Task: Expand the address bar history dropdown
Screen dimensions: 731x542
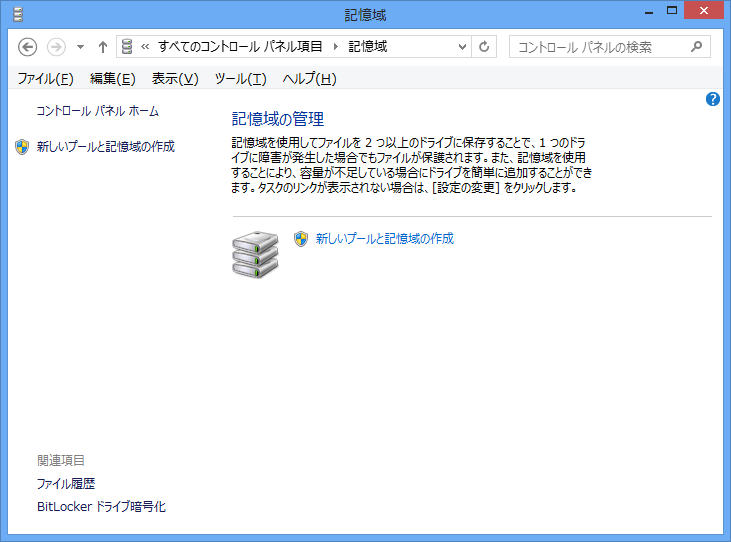Action: point(462,47)
